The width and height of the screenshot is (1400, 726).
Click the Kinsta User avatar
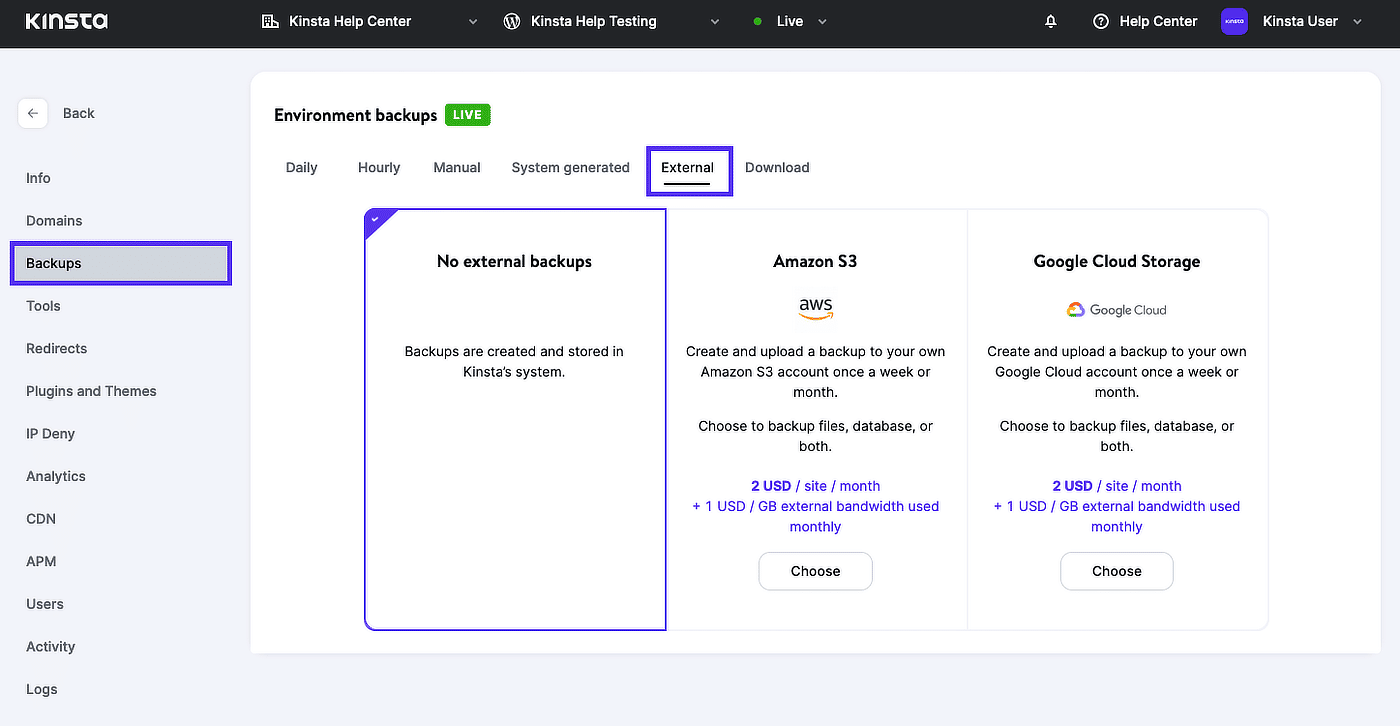point(1235,21)
